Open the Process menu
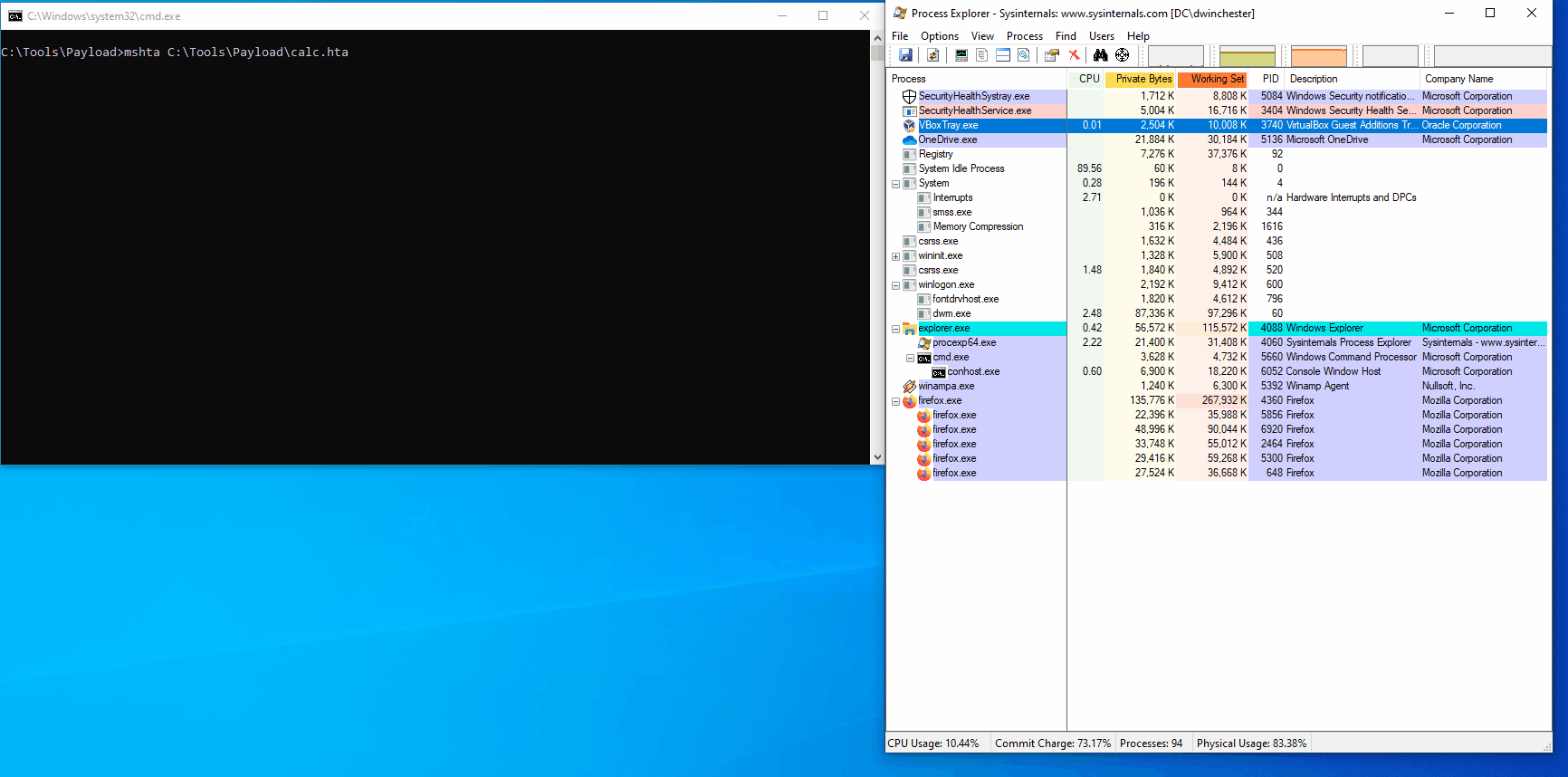Image resolution: width=1568 pixels, height=777 pixels. click(1025, 36)
